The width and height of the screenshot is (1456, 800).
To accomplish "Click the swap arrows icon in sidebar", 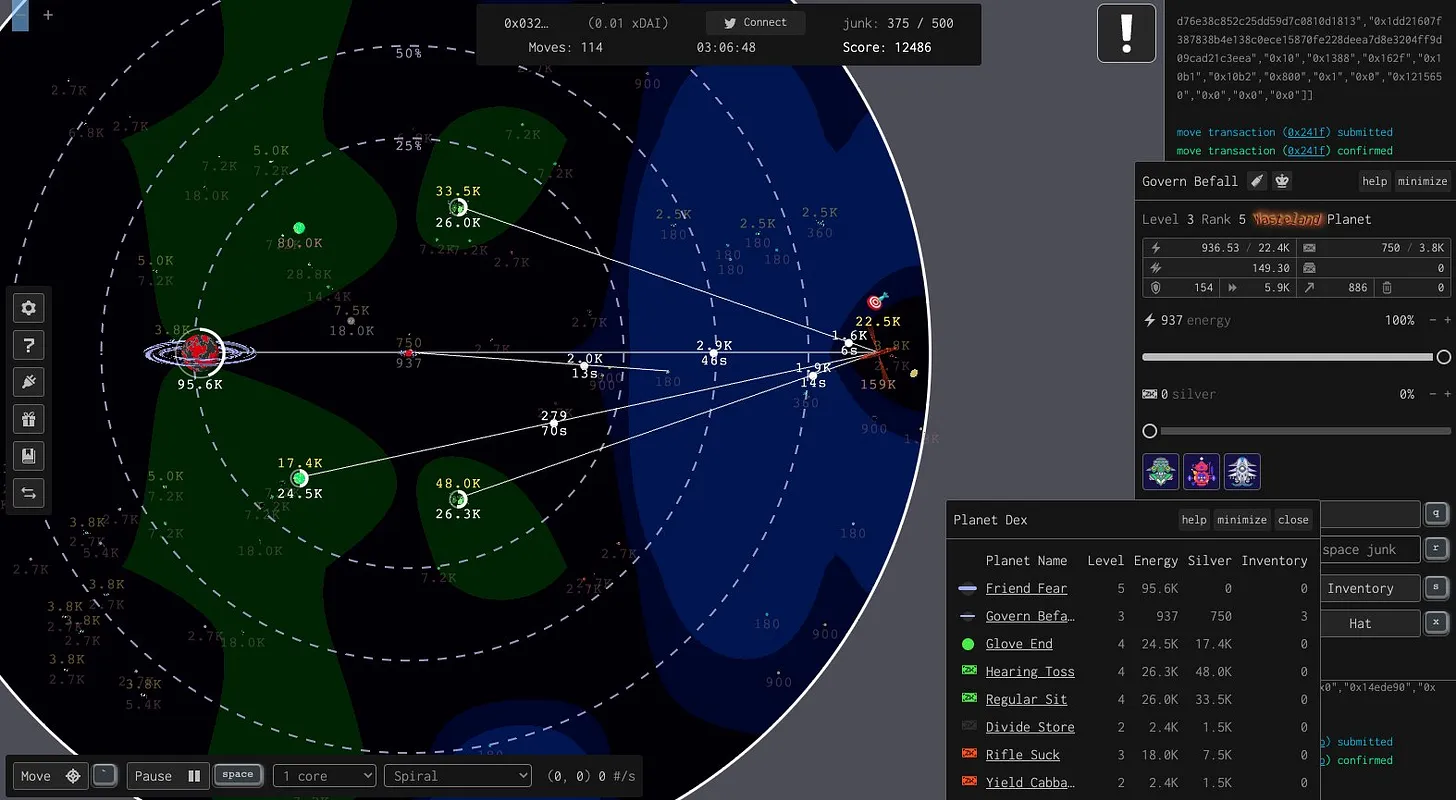I will click(x=28, y=492).
